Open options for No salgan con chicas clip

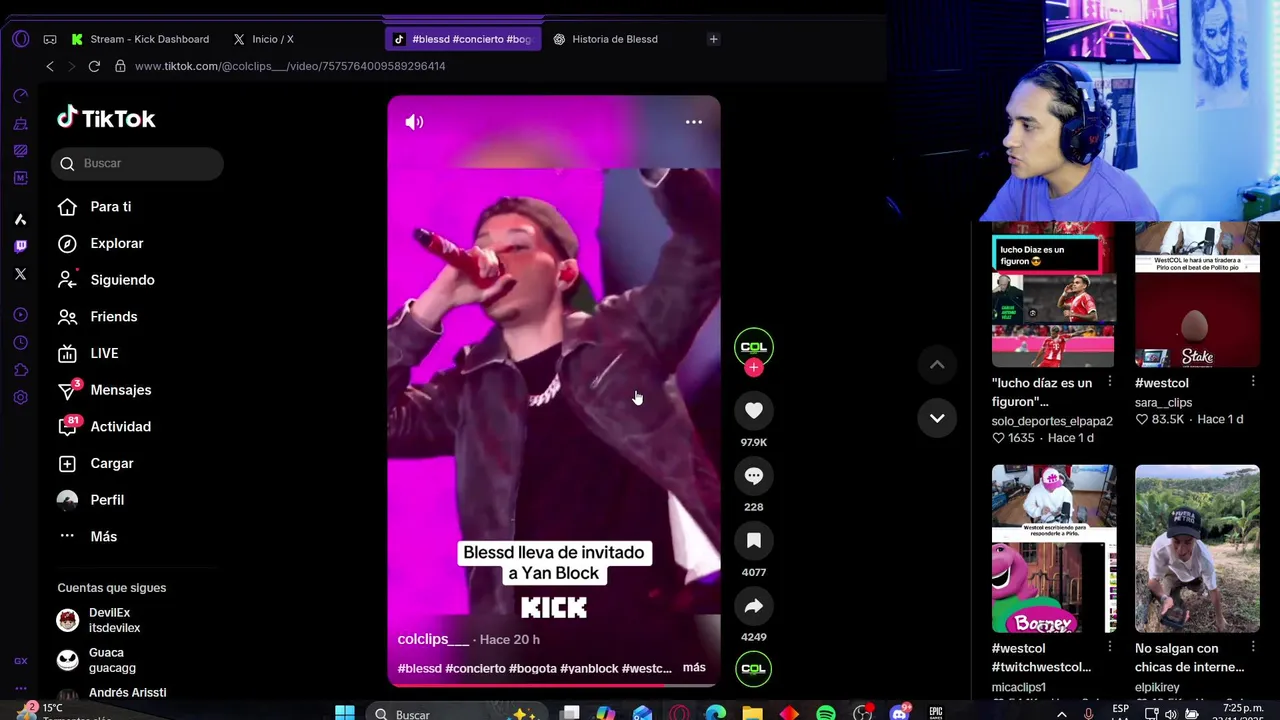(1253, 648)
